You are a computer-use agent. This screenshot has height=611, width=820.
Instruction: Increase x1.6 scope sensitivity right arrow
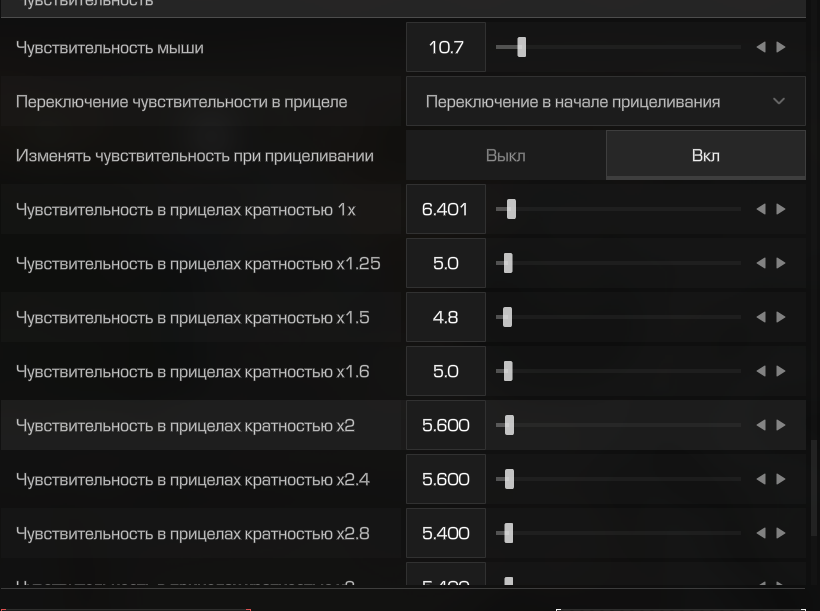781,371
